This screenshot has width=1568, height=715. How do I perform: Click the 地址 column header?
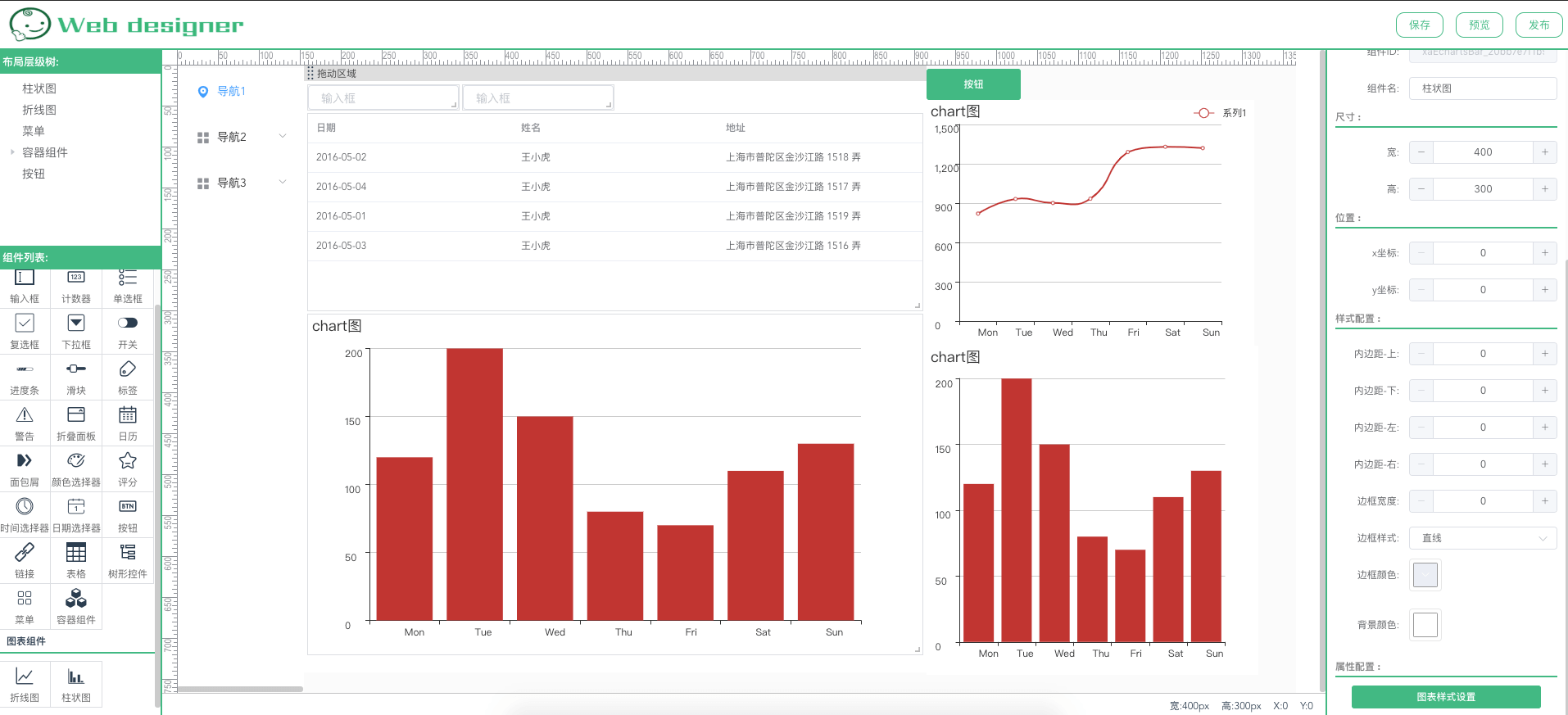(x=736, y=128)
